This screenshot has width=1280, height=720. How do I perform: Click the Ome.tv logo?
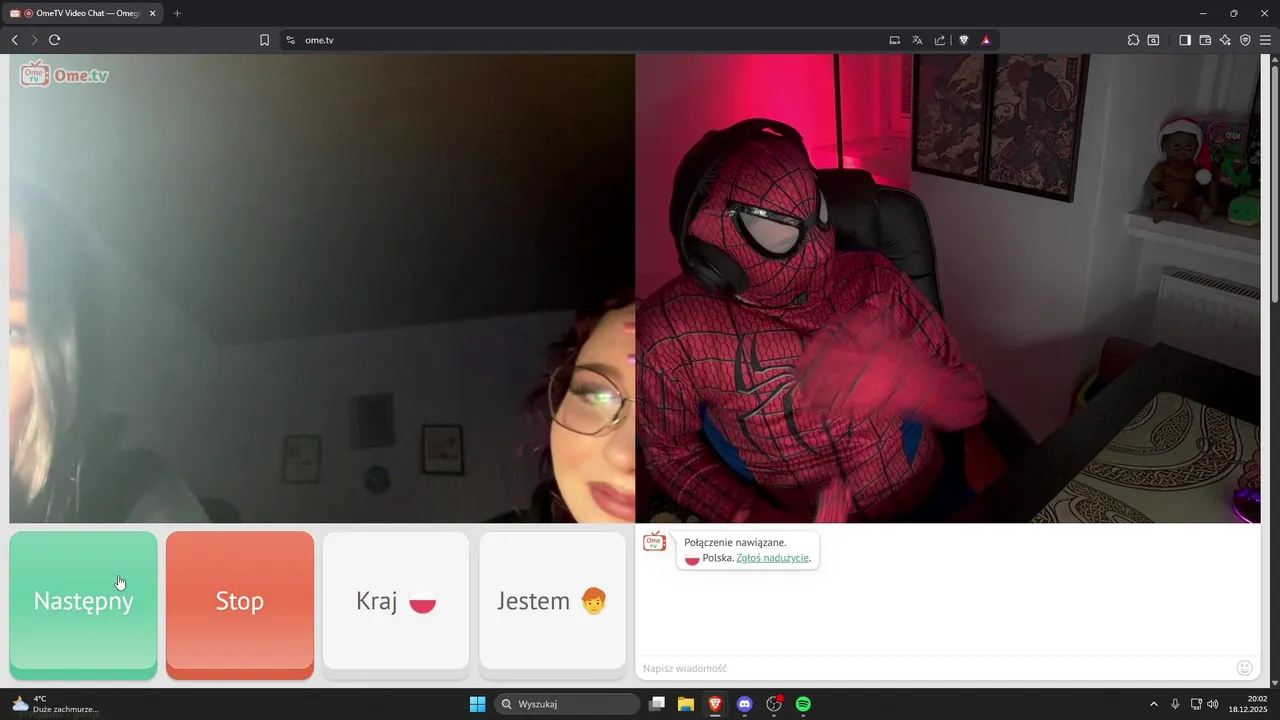(x=65, y=75)
